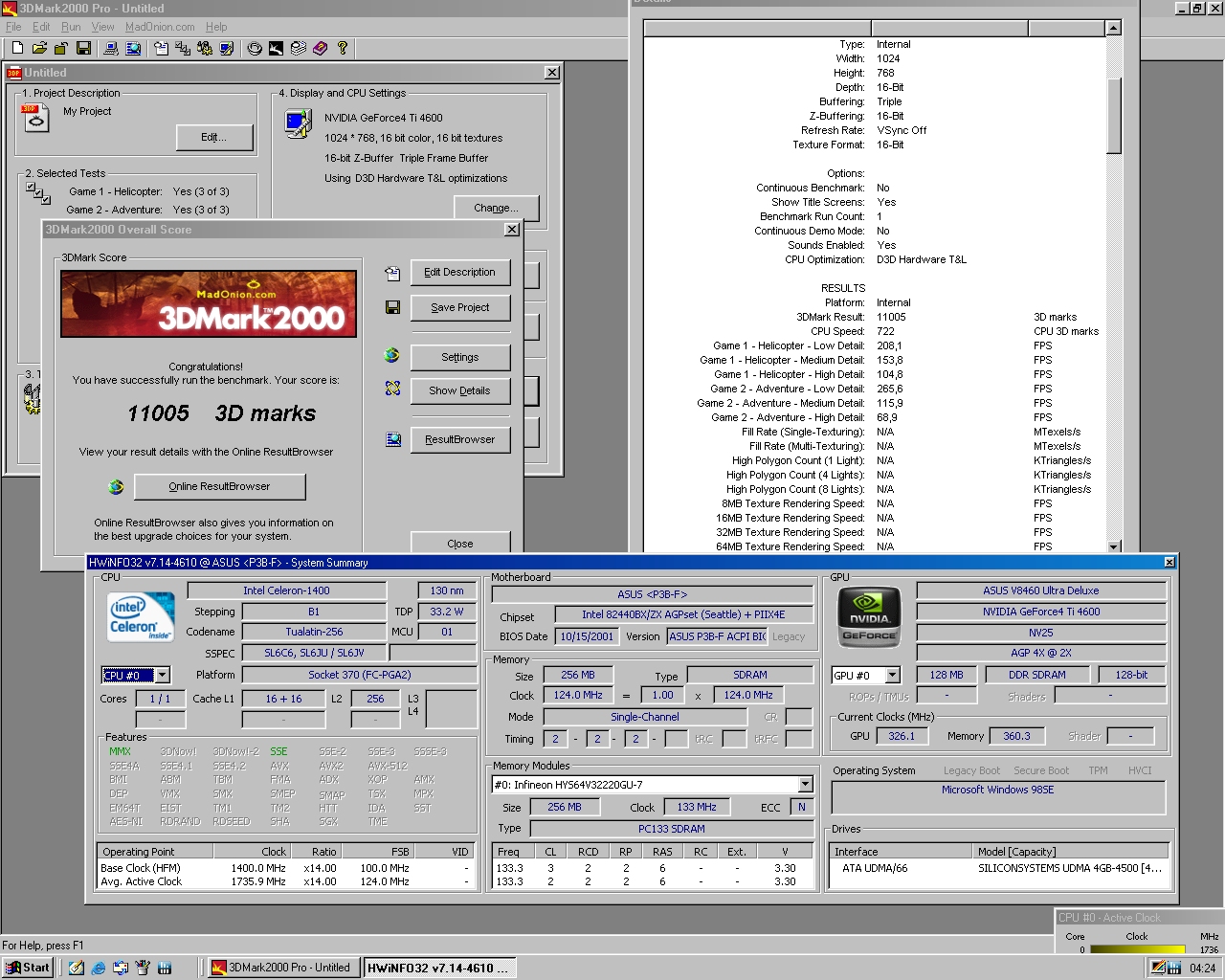
Task: Click the select tests checkmarks toolbar icon
Action: tap(183, 48)
